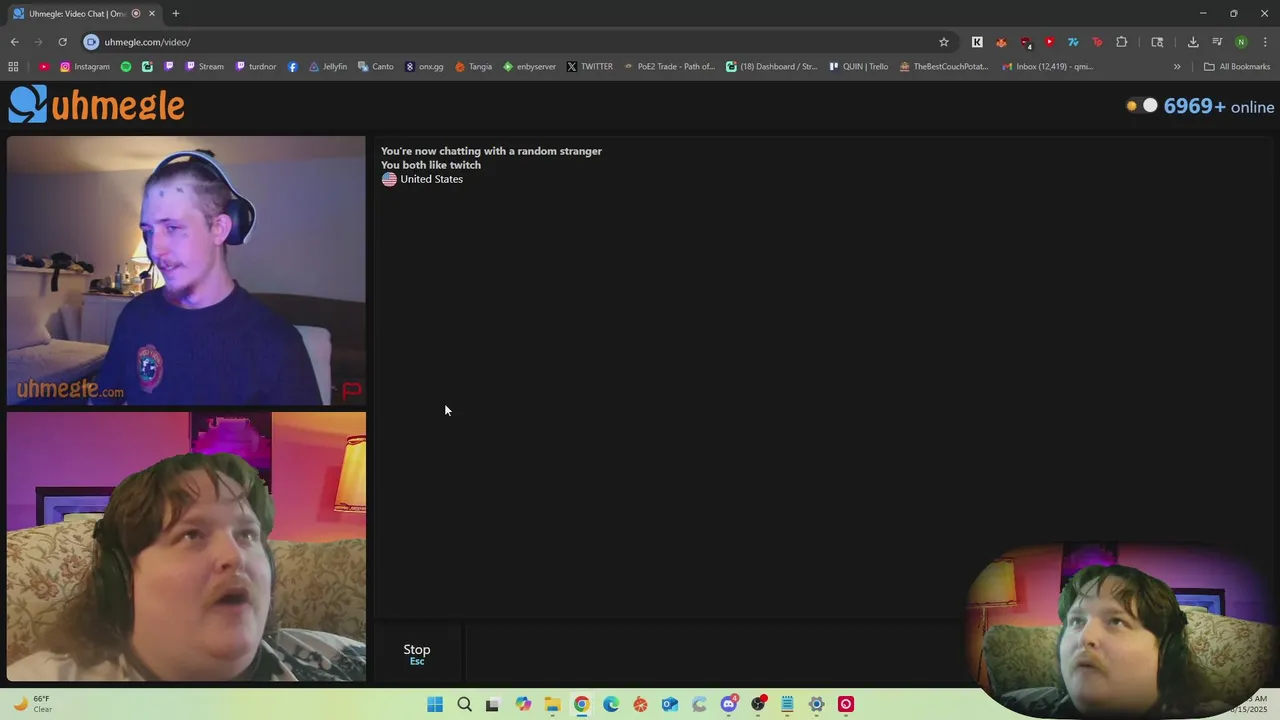Open Windows taskbar Search
Image resolution: width=1280 pixels, height=720 pixels.
464,704
